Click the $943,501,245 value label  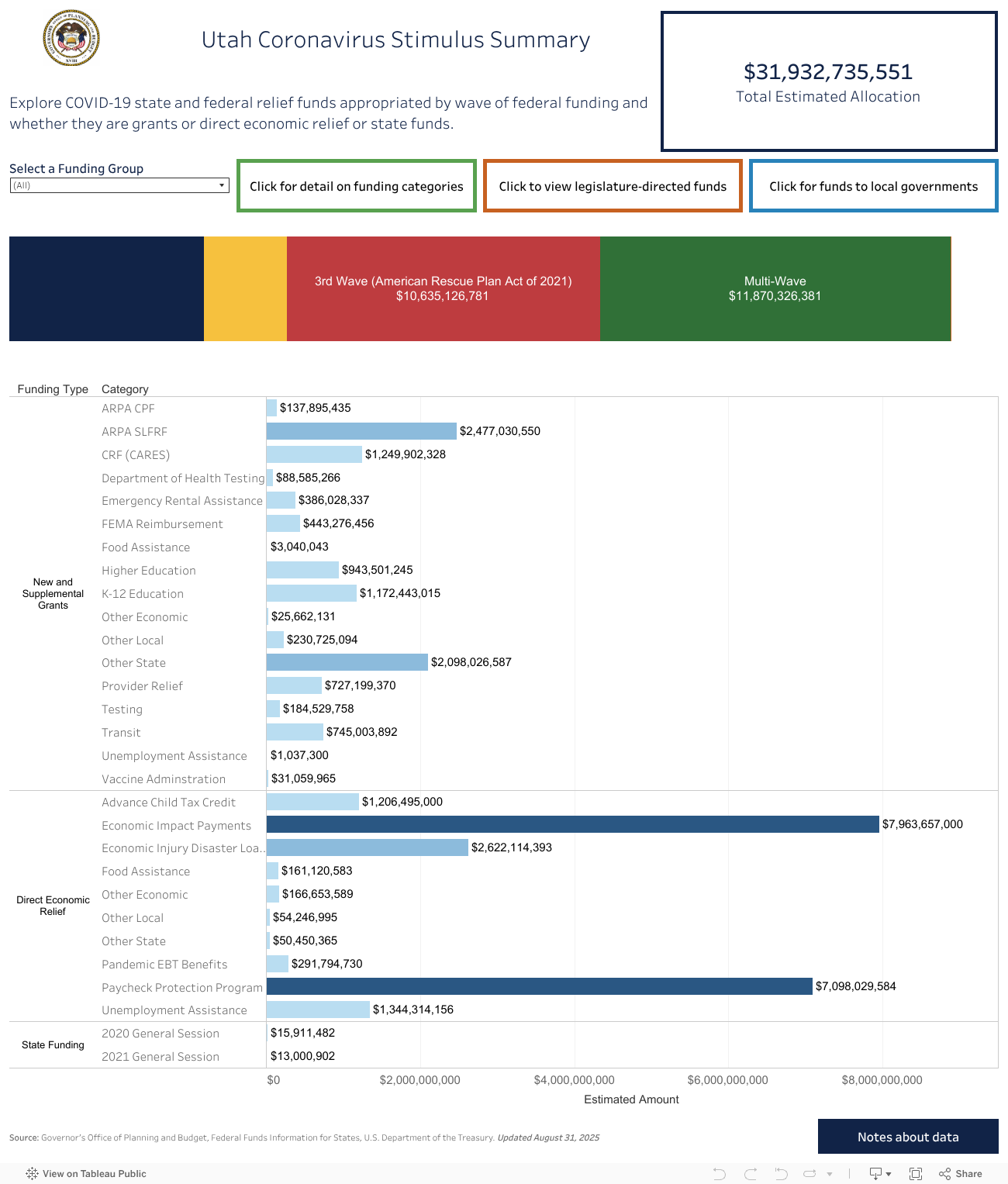pyautogui.click(x=378, y=570)
